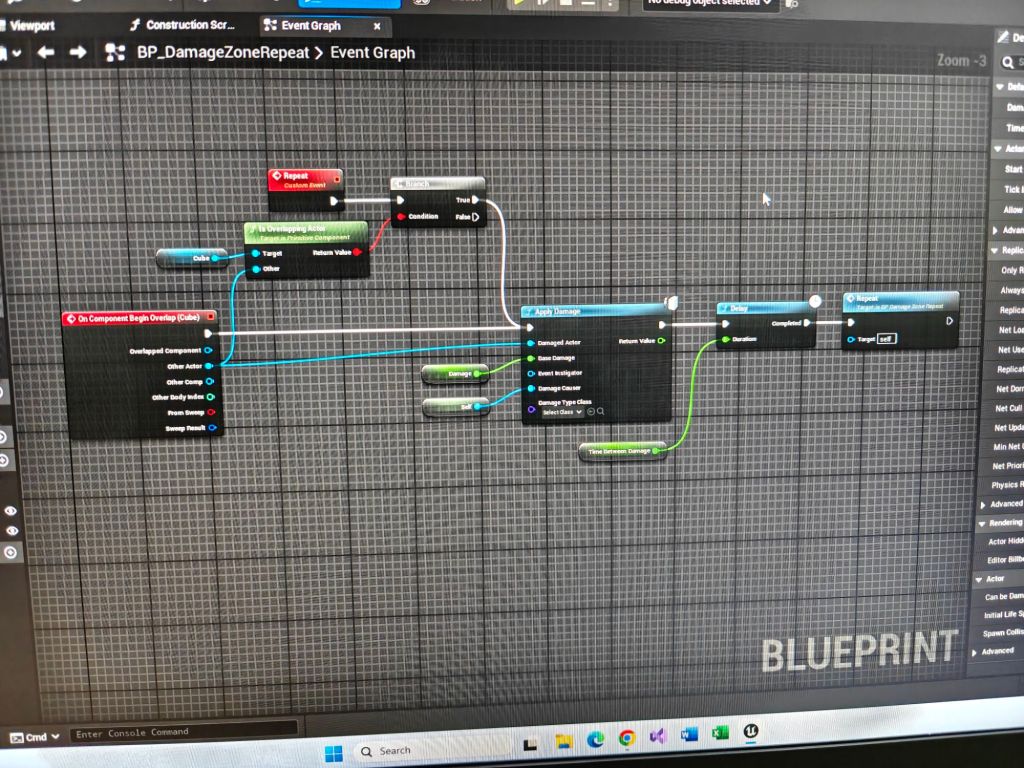Image resolution: width=1024 pixels, height=768 pixels.
Task: Click the forward navigation arrow in graph header
Action: [78, 53]
